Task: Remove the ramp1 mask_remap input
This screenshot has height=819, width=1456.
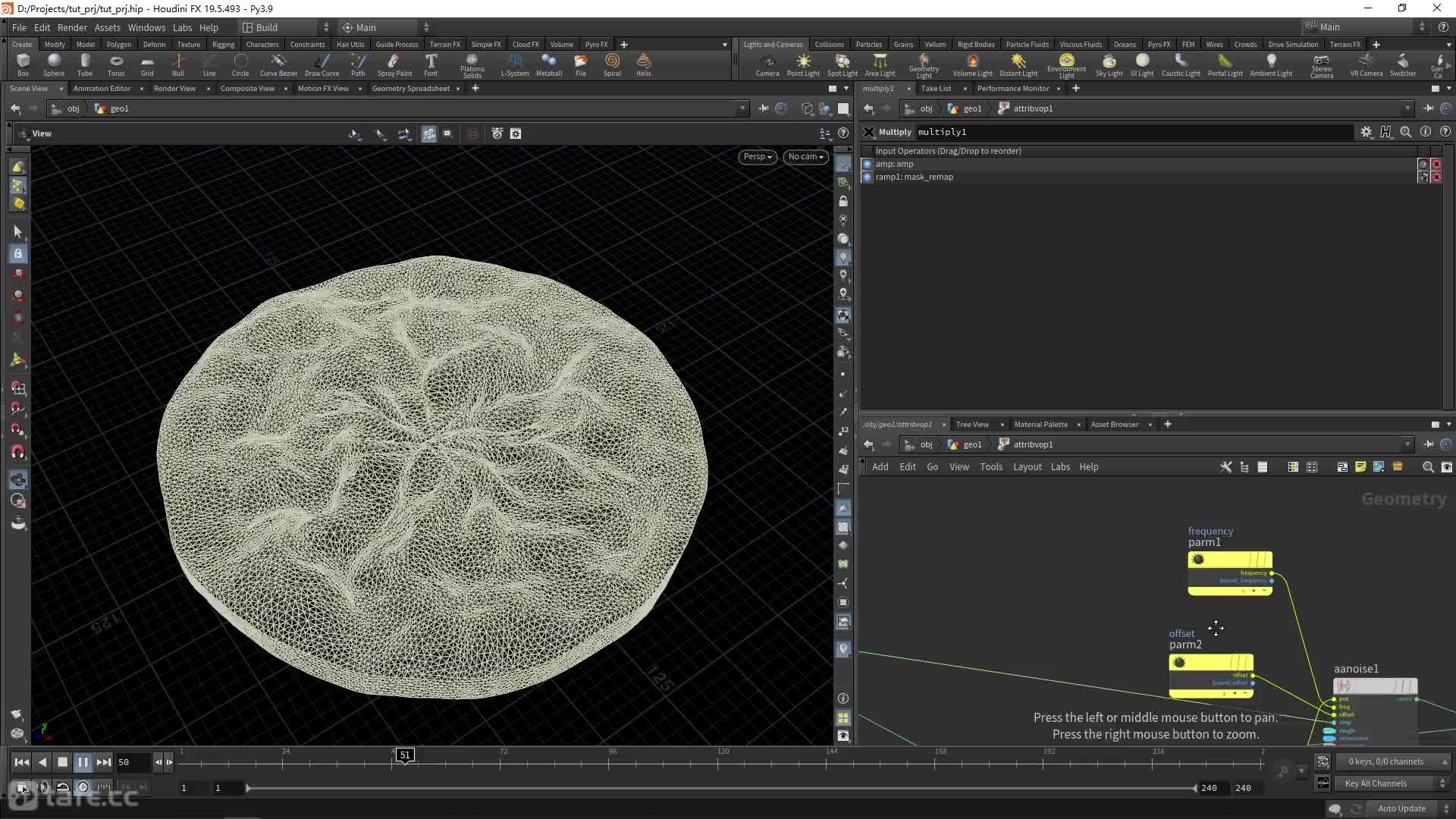Action: [1436, 177]
